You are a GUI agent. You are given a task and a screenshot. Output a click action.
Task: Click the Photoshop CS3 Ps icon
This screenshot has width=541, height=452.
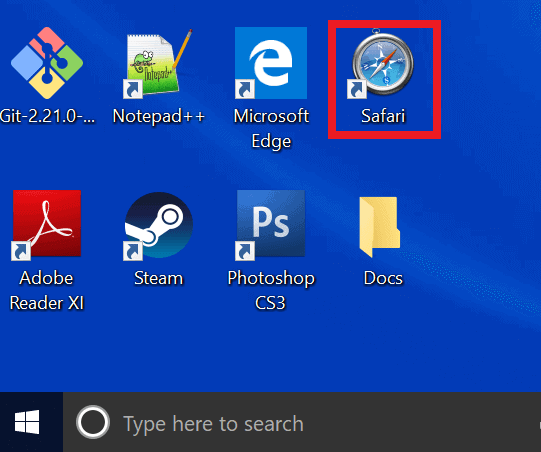click(x=271, y=224)
